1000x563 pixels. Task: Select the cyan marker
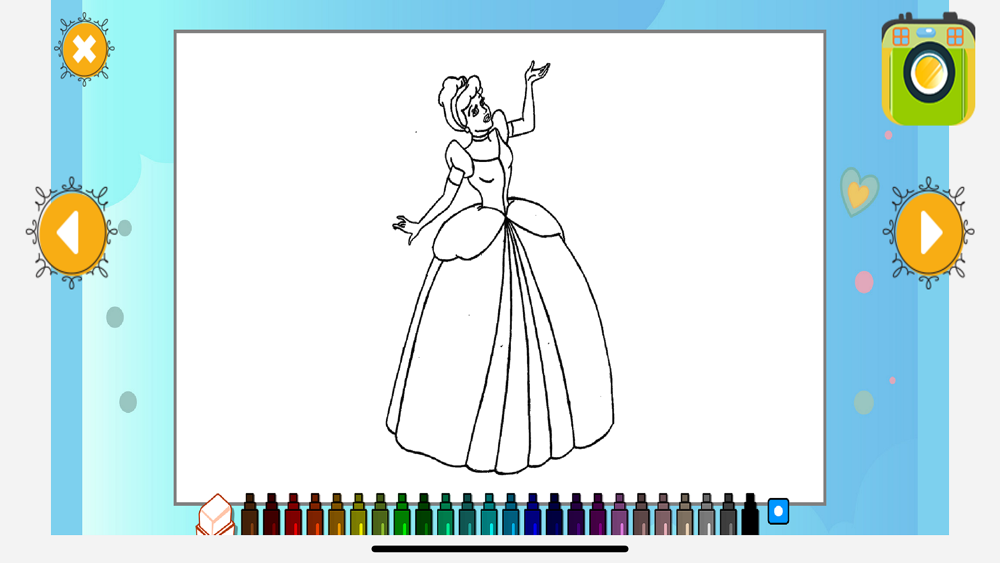(489, 514)
